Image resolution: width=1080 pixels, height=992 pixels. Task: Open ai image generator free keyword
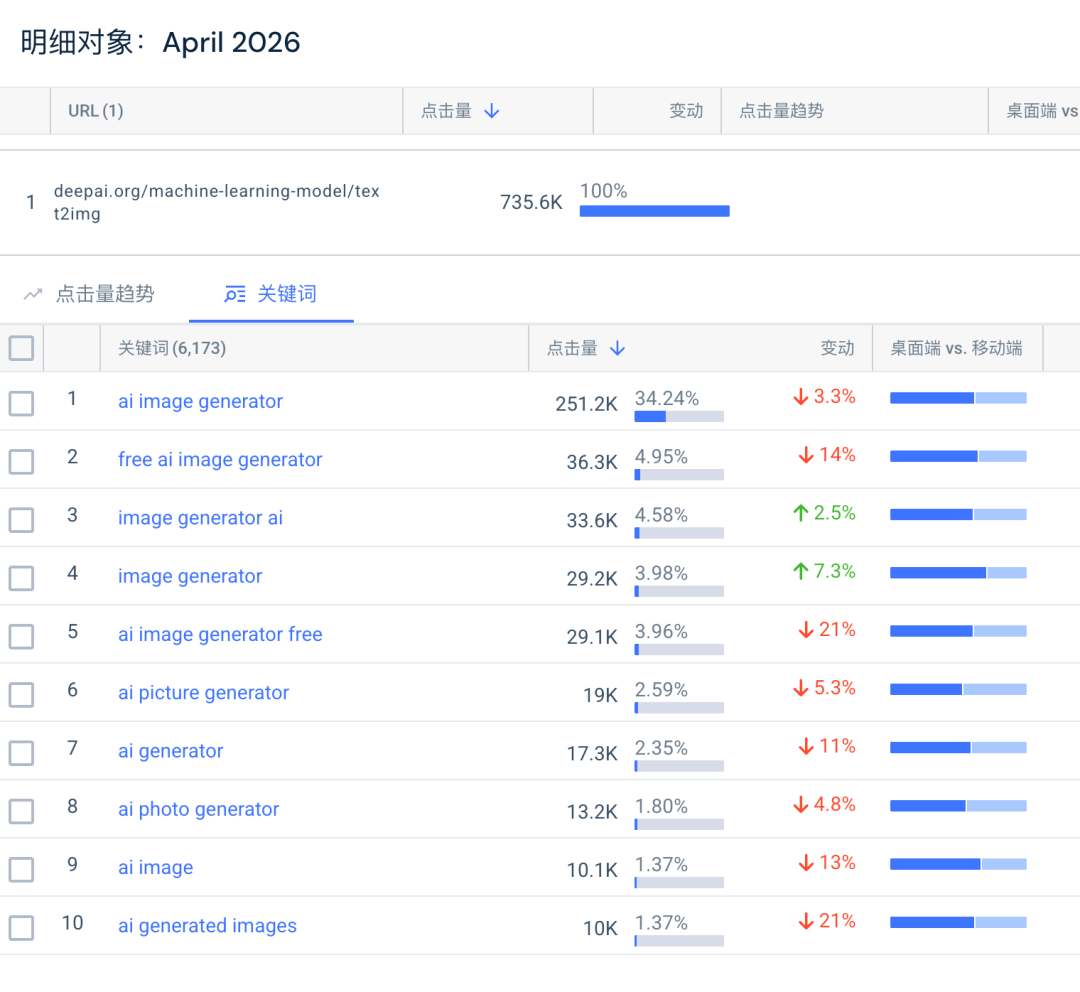(x=220, y=634)
